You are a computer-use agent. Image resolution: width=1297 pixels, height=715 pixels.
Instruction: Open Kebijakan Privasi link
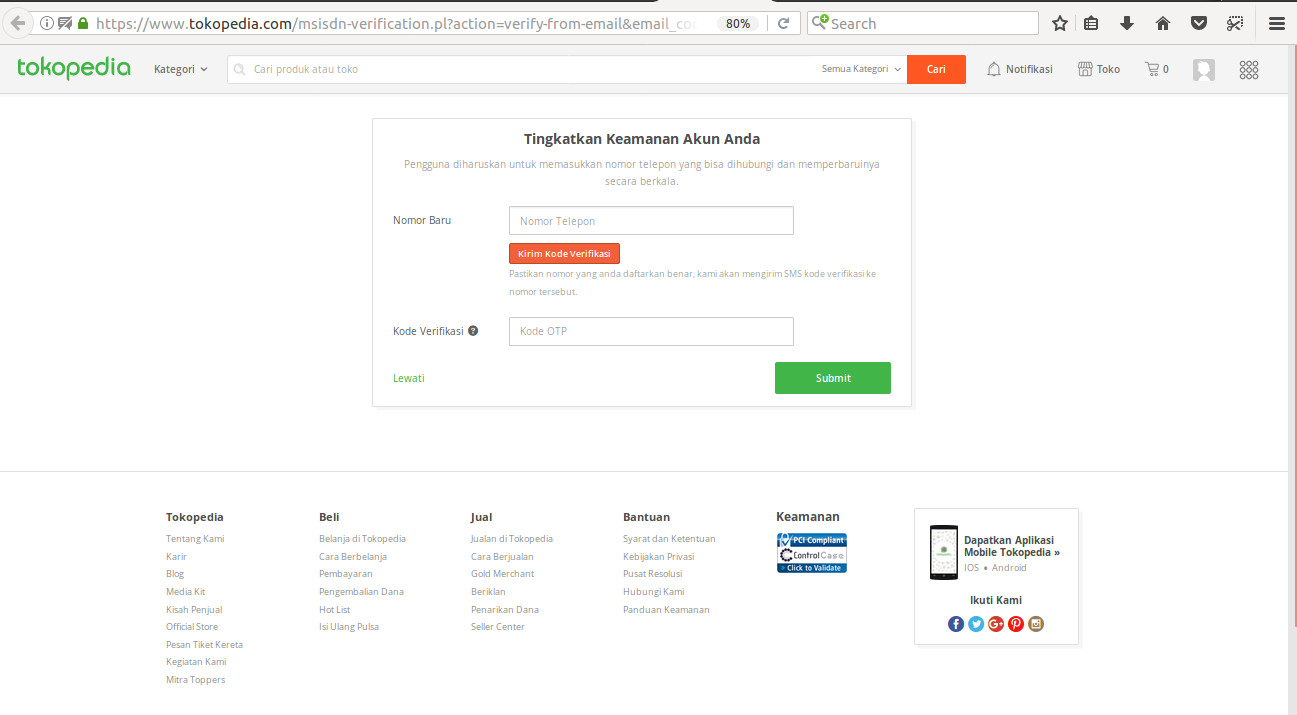click(658, 556)
